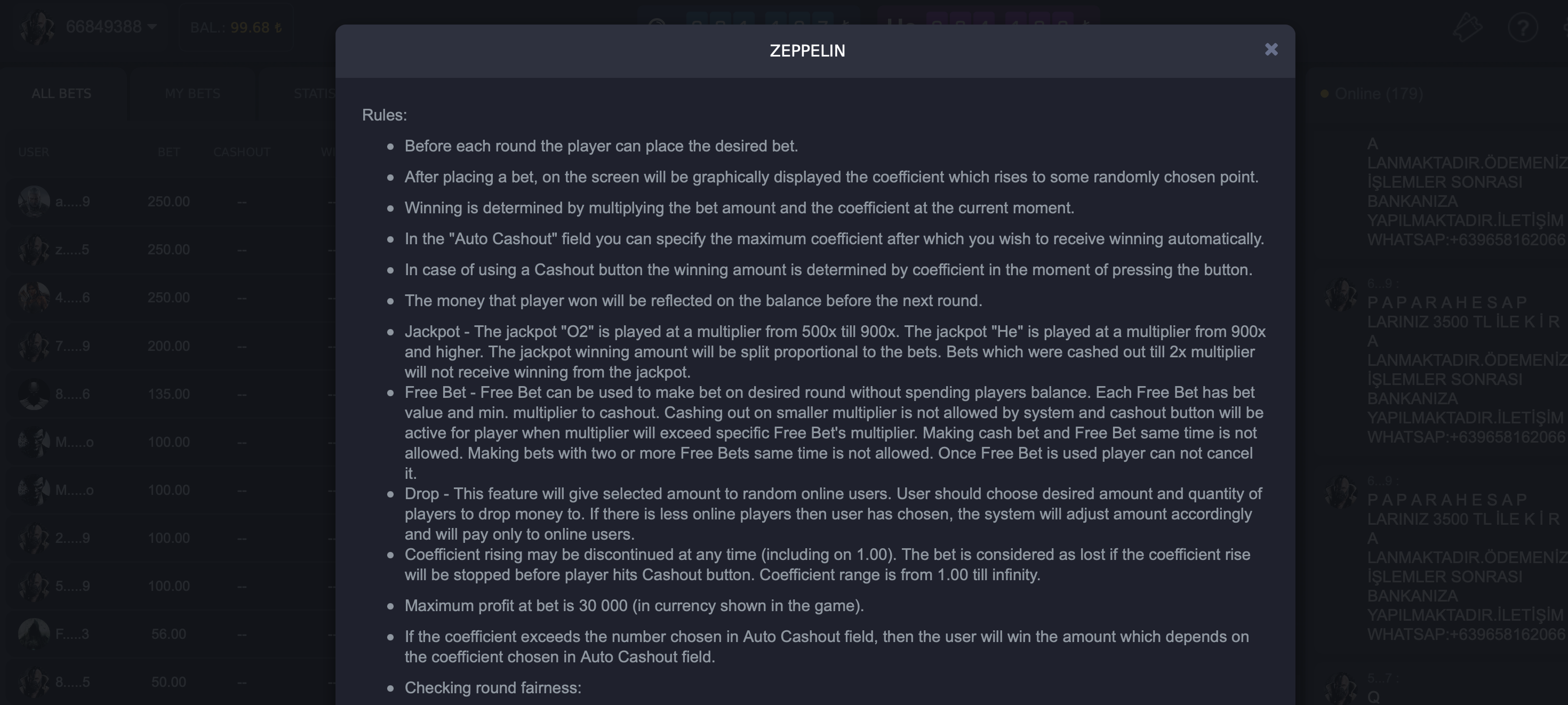Open the help question mark icon
The height and width of the screenshot is (705, 1568).
1523,27
